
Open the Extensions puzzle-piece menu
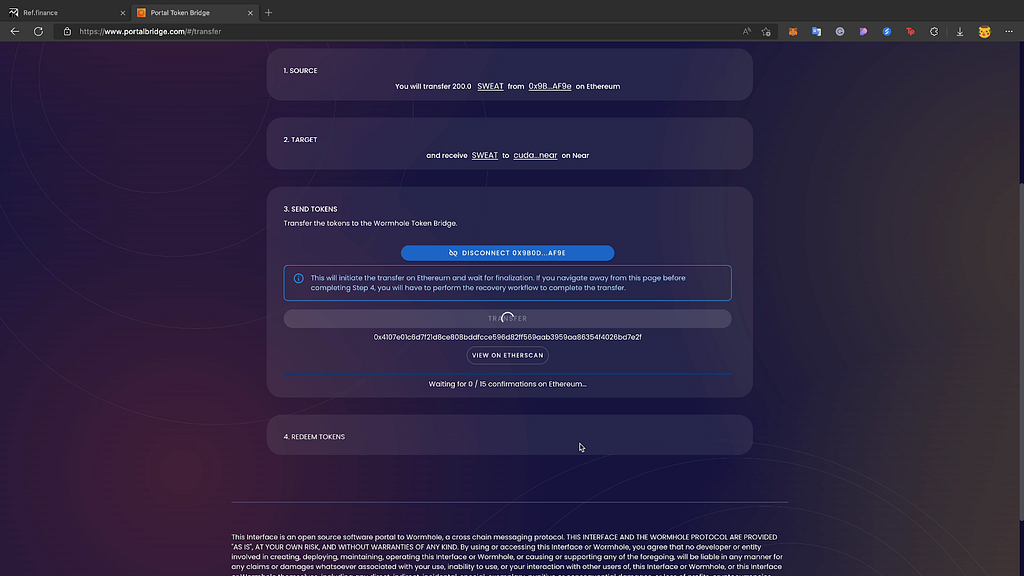[x=934, y=31]
